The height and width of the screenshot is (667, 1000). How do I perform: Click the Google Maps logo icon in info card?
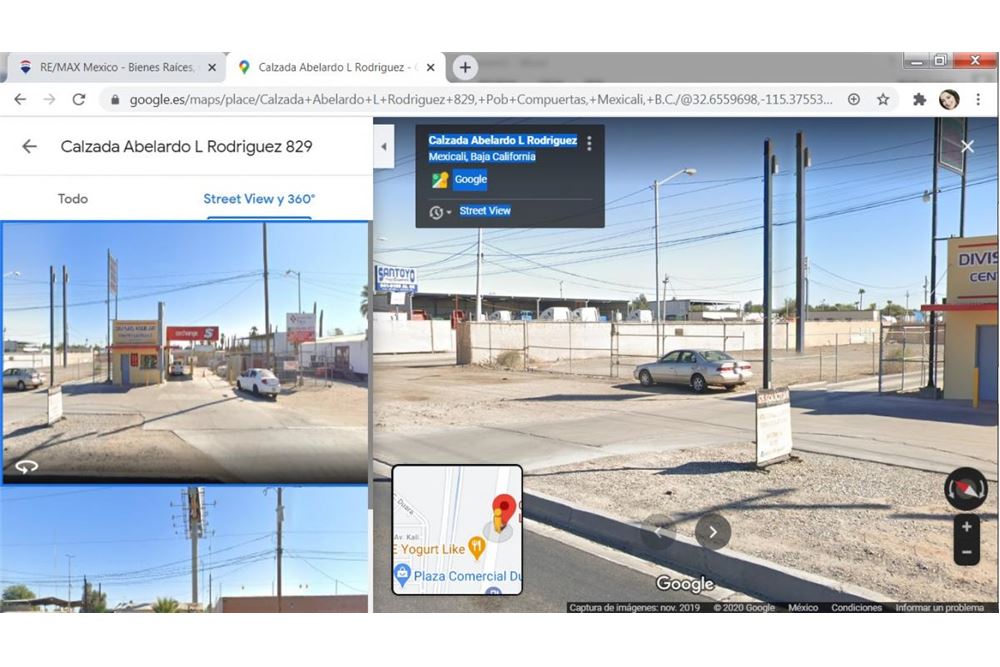point(438,179)
